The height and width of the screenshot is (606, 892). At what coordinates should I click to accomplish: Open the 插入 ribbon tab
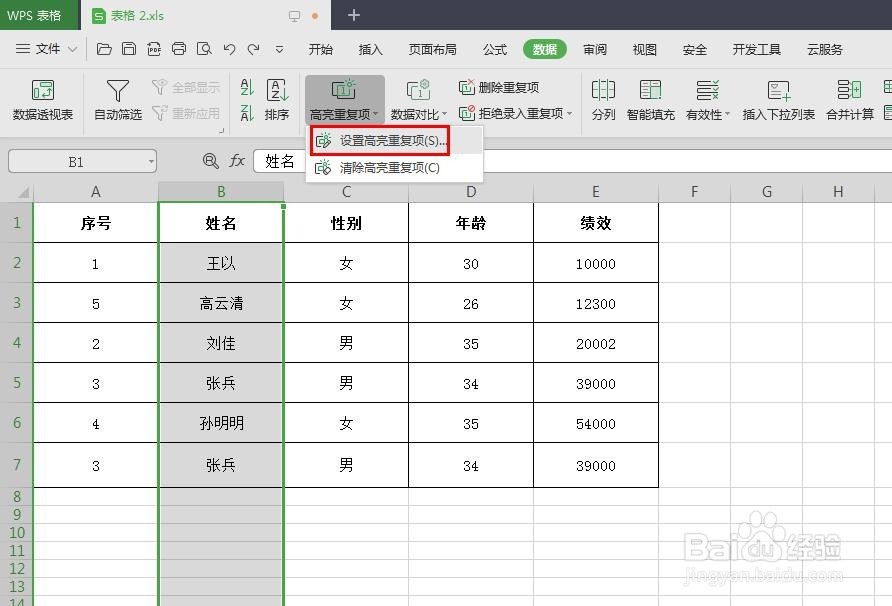[x=370, y=48]
